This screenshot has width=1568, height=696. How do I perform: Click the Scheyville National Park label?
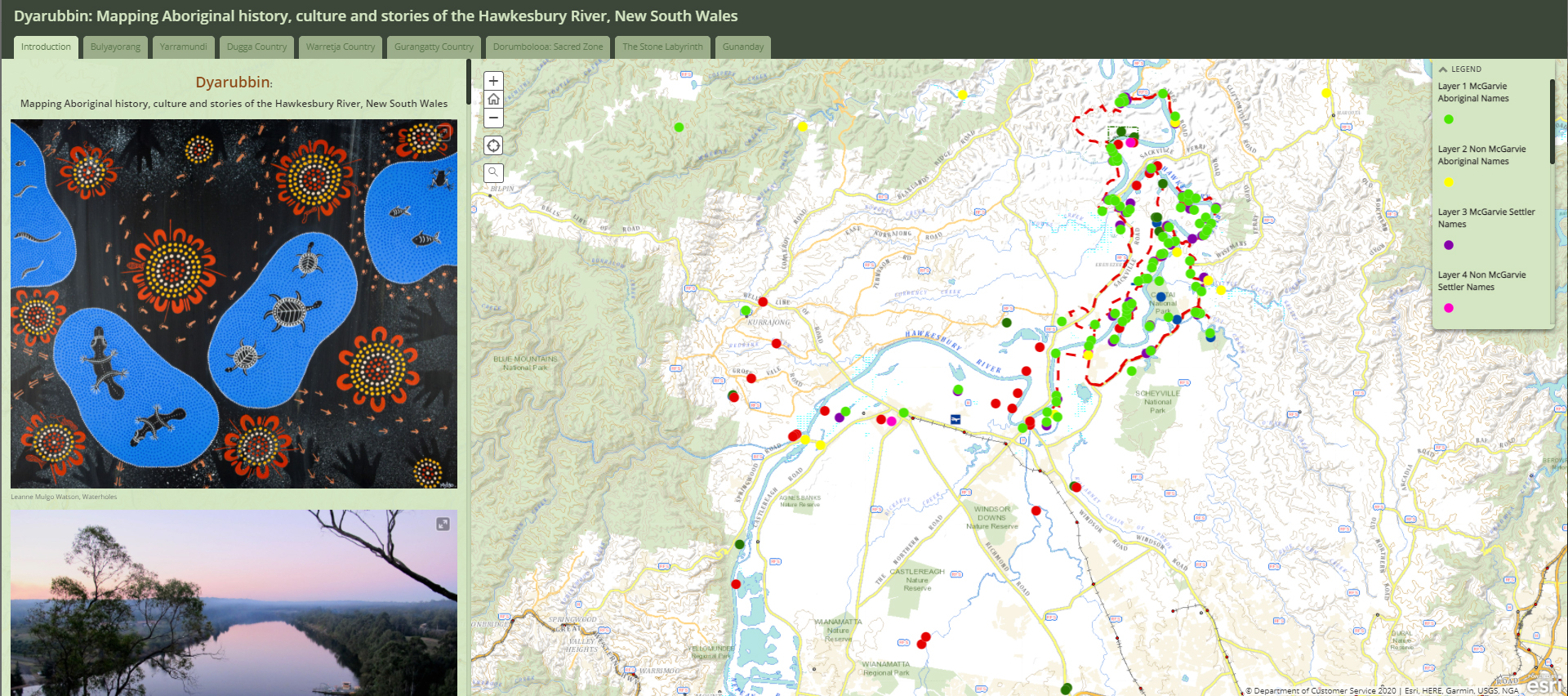pos(1157,402)
